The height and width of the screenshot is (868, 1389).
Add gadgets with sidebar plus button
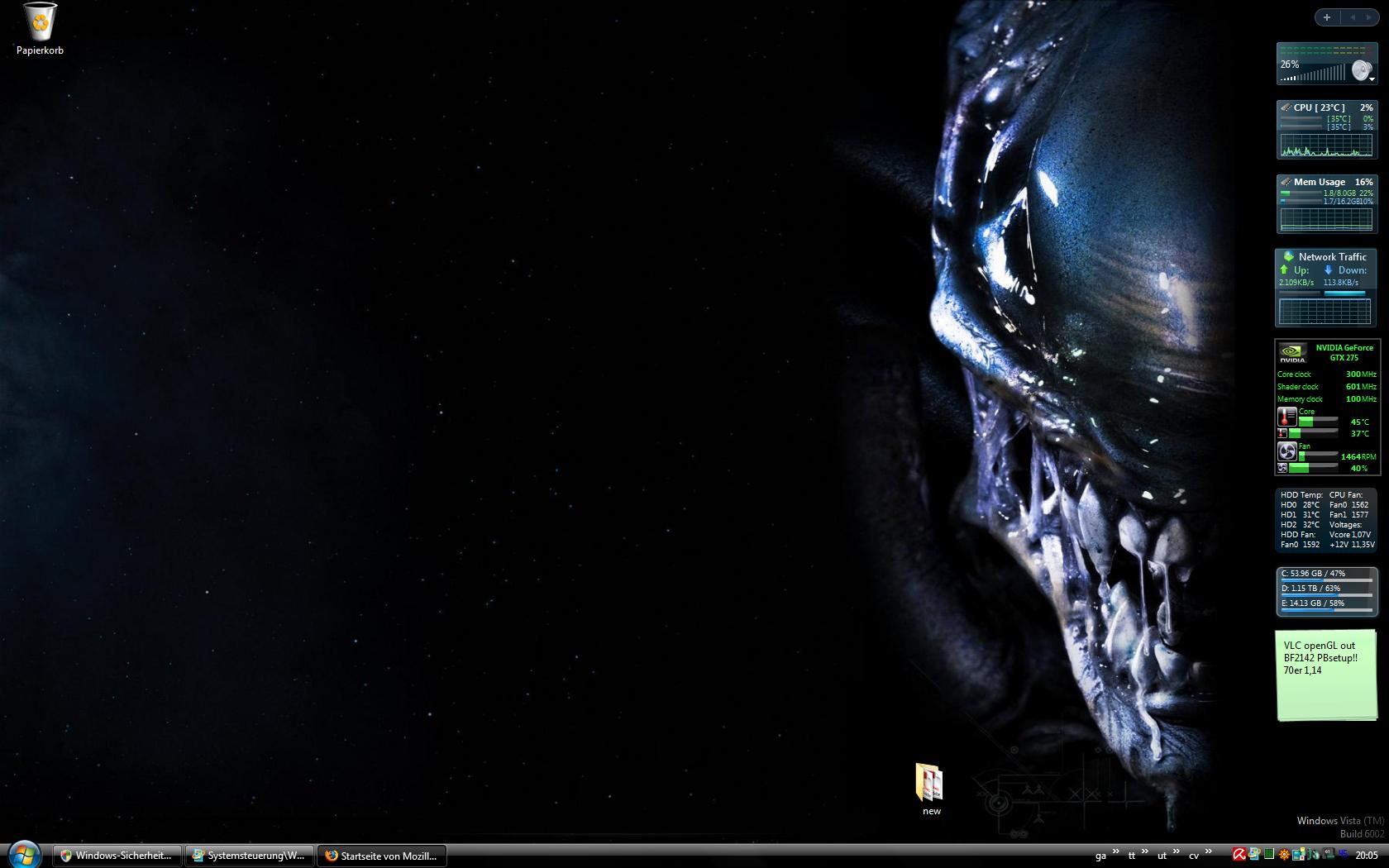pyautogui.click(x=1326, y=17)
